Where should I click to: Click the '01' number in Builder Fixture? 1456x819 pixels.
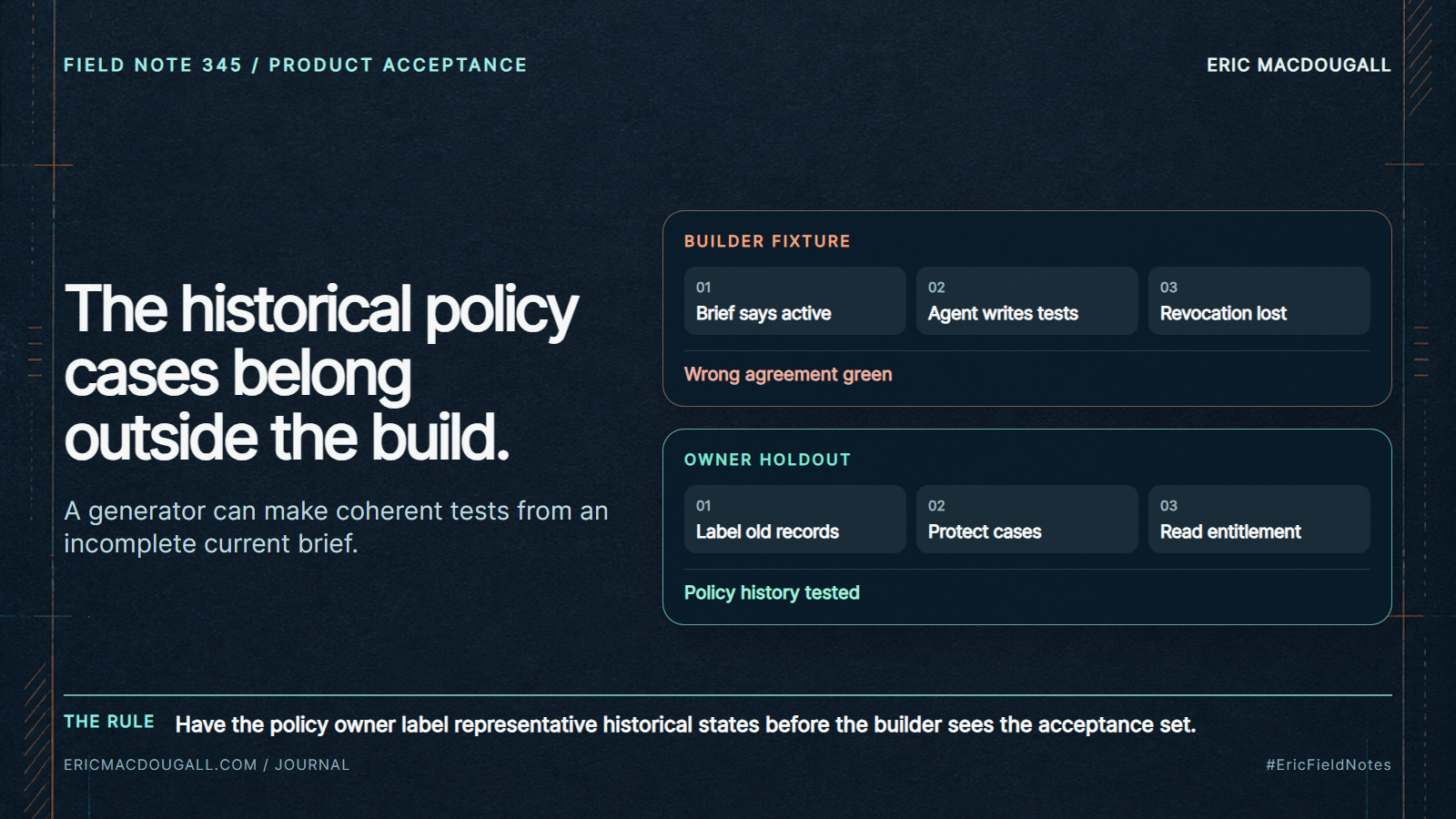click(703, 288)
